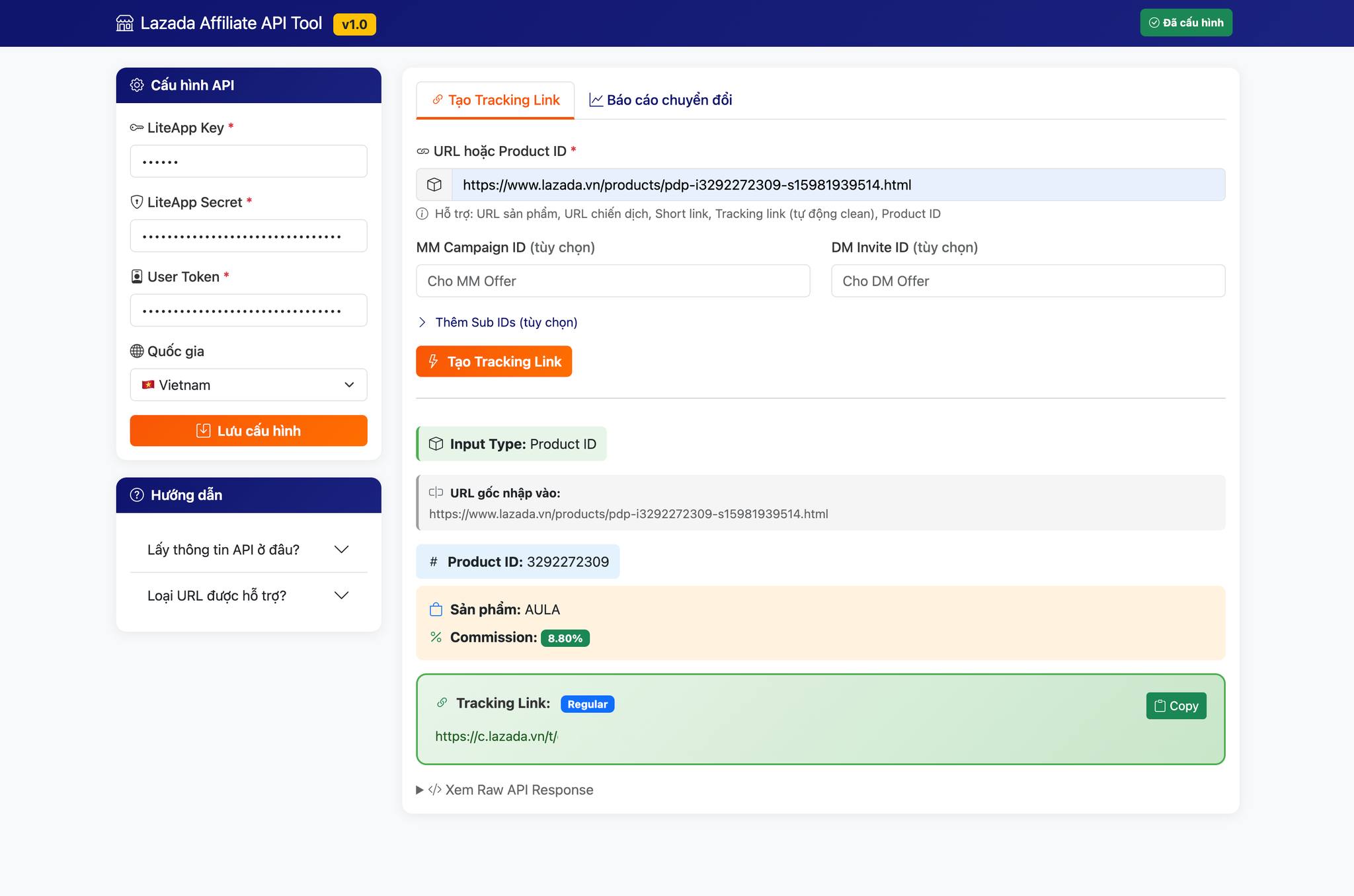
Task: Click the Lưu cấu hình save button
Action: tap(249, 431)
